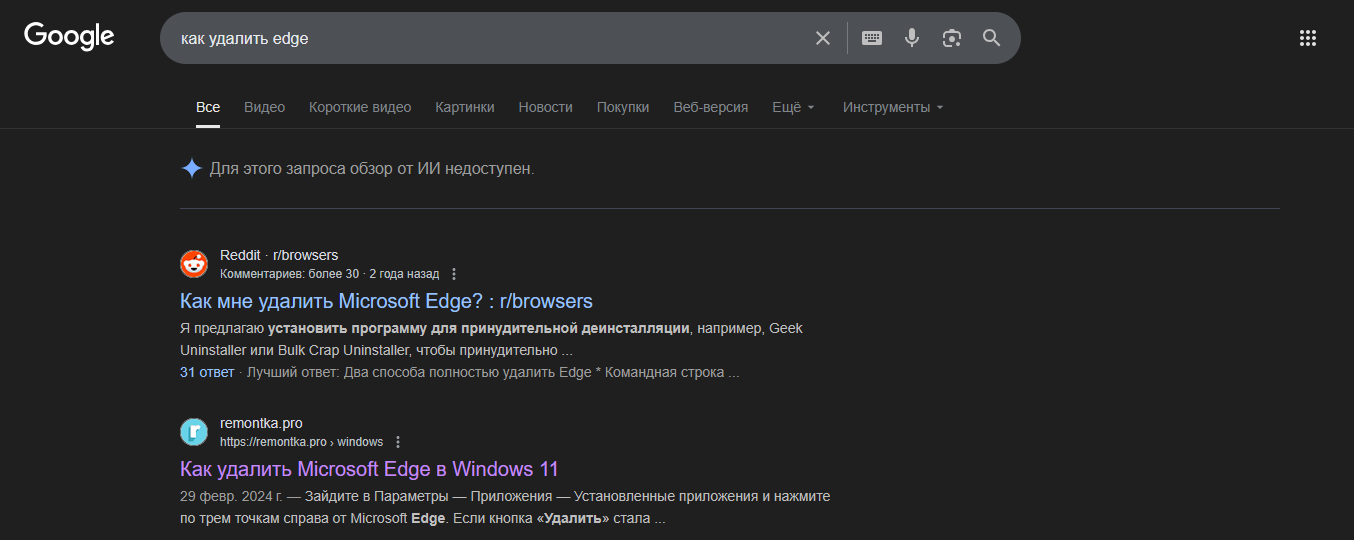Open the link 'Как удалить Microsoft Edge в Windows 11'
The image size is (1354, 540).
point(369,469)
